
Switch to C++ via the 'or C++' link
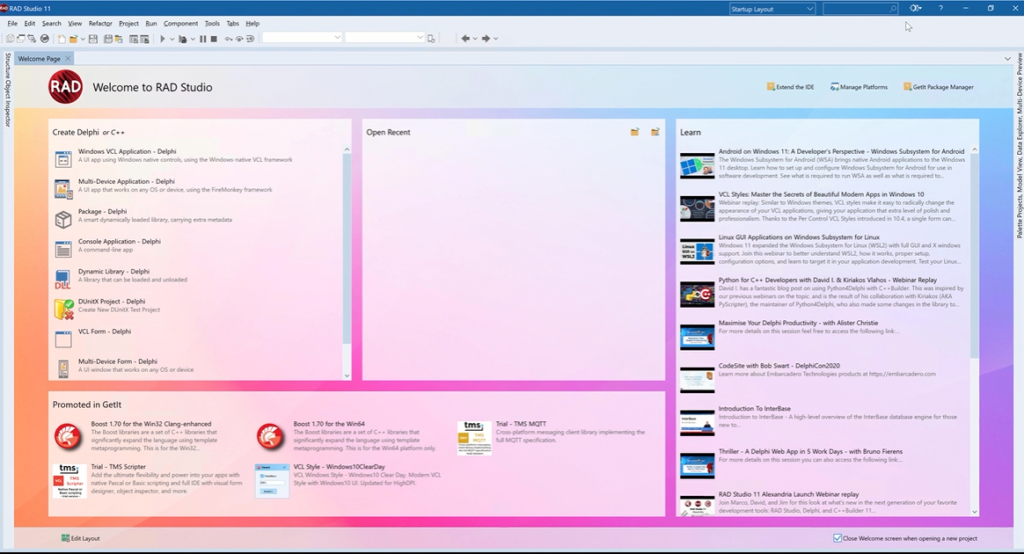coord(114,133)
